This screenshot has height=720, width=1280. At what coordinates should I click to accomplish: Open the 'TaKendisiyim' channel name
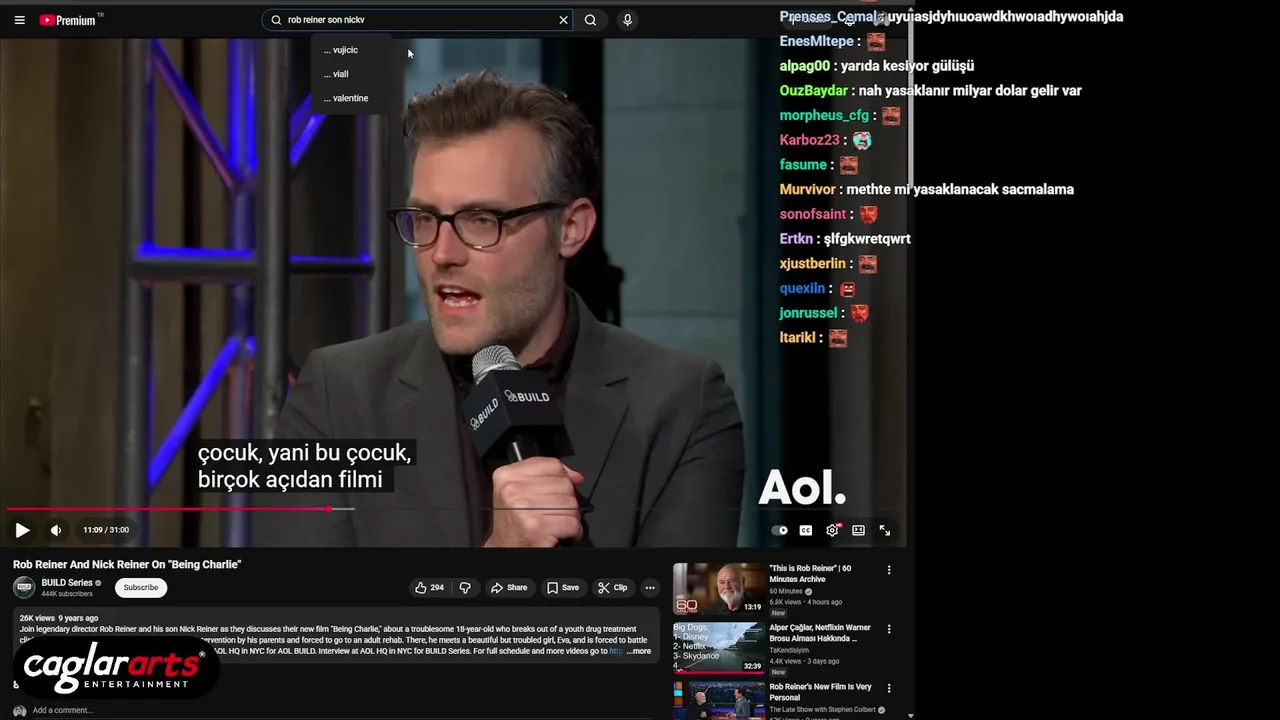click(789, 650)
